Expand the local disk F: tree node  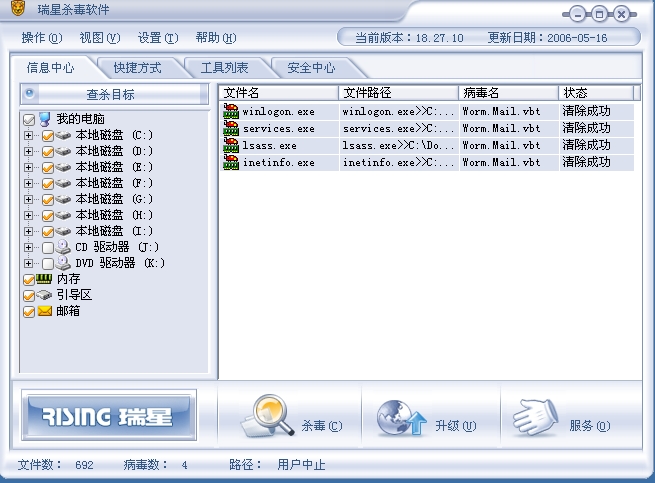pyautogui.click(x=28, y=183)
